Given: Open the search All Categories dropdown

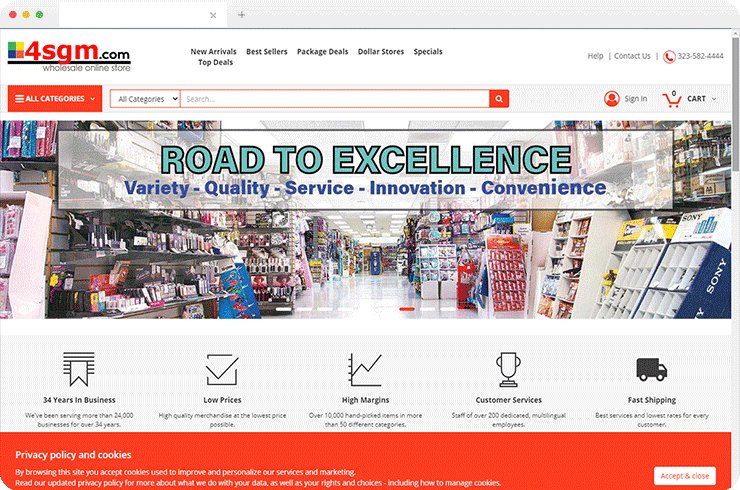Looking at the screenshot, I should click(145, 99).
